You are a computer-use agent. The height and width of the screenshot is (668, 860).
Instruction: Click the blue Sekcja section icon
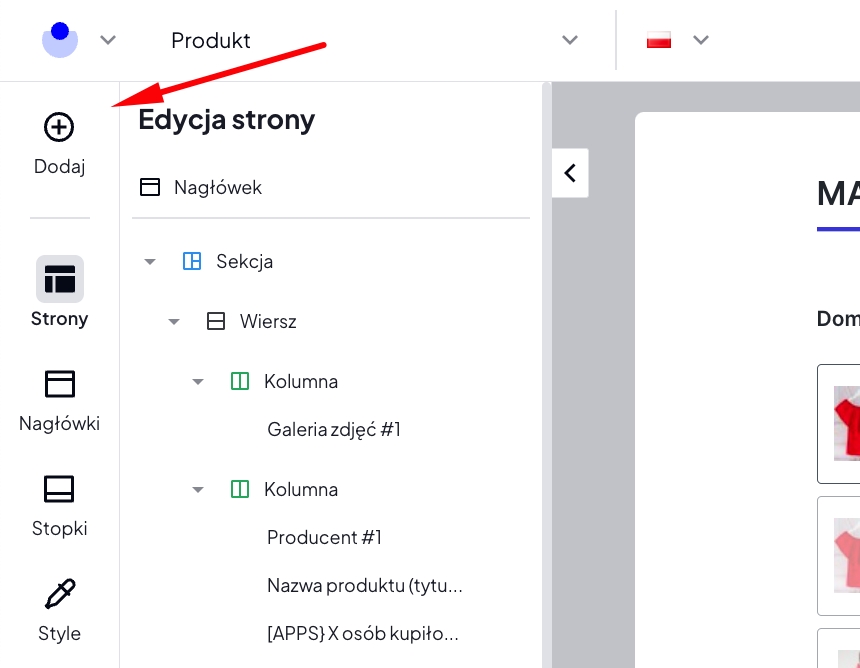click(192, 261)
